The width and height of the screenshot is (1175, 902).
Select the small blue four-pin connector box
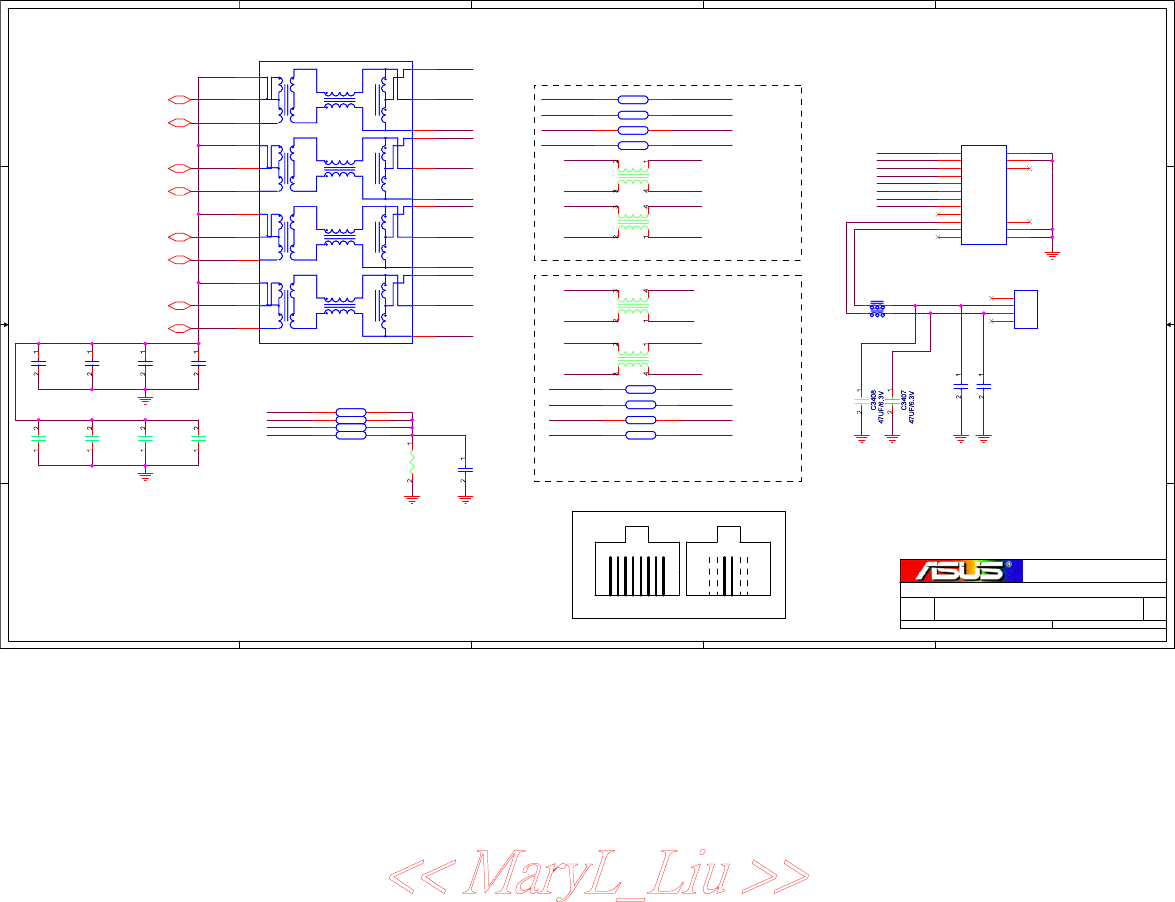[1026, 309]
